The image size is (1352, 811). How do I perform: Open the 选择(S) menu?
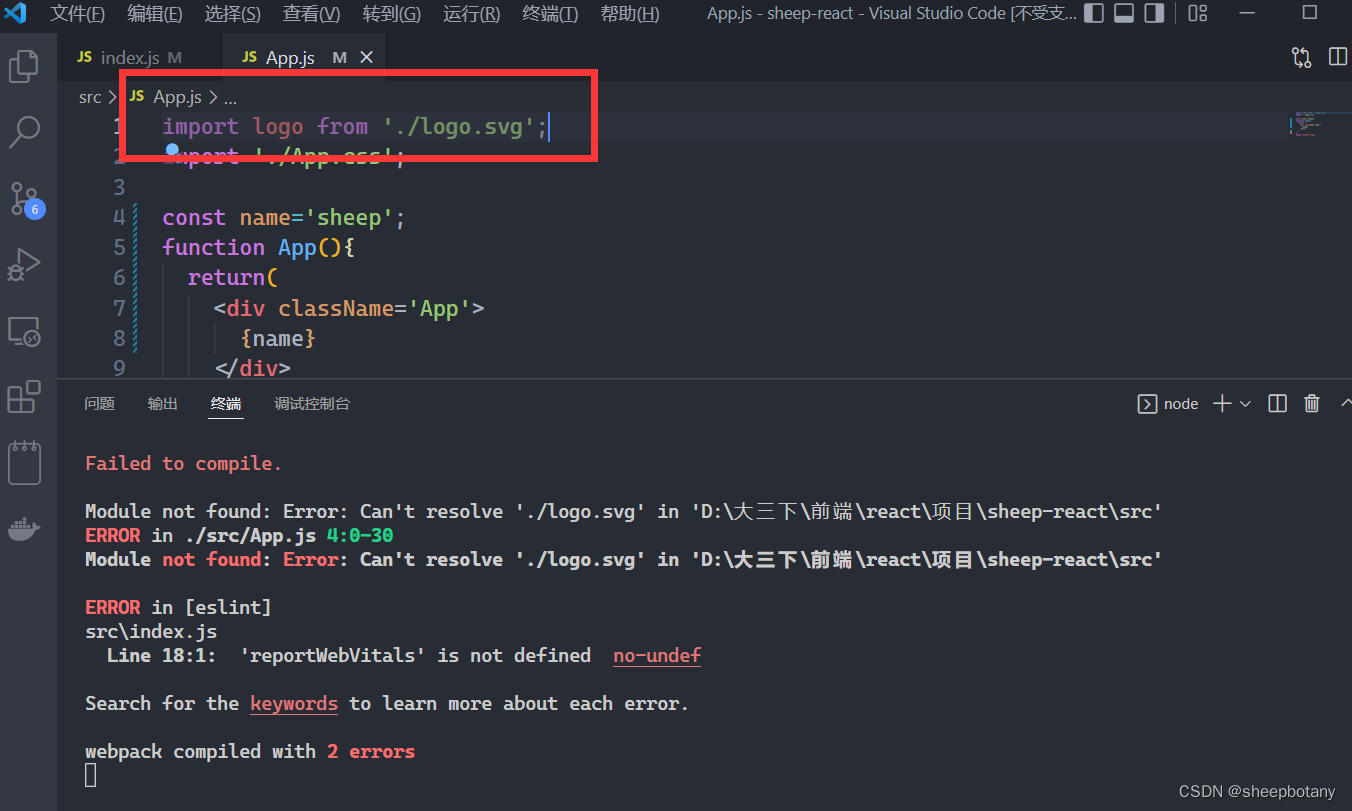coord(233,14)
